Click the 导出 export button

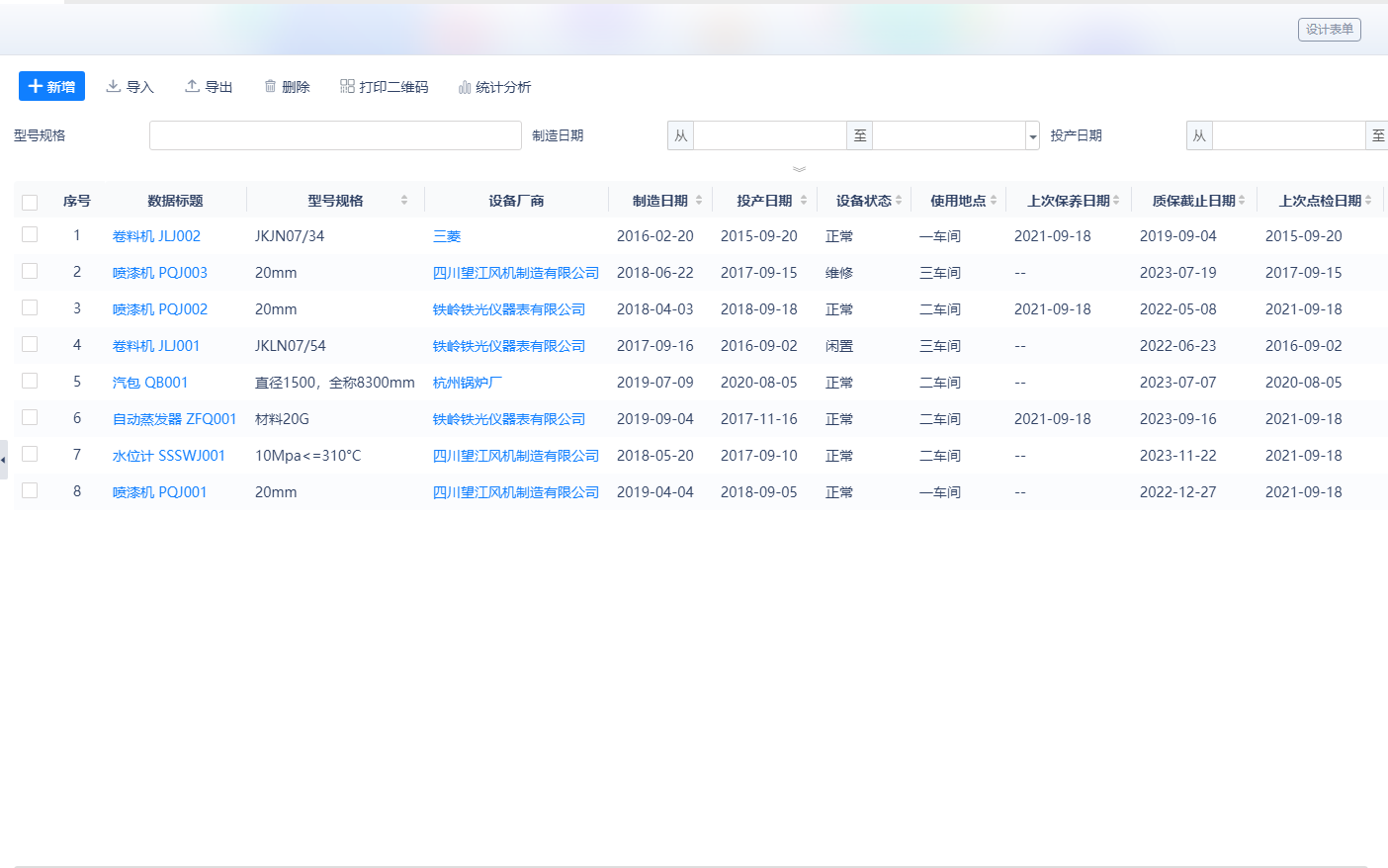pyautogui.click(x=209, y=87)
